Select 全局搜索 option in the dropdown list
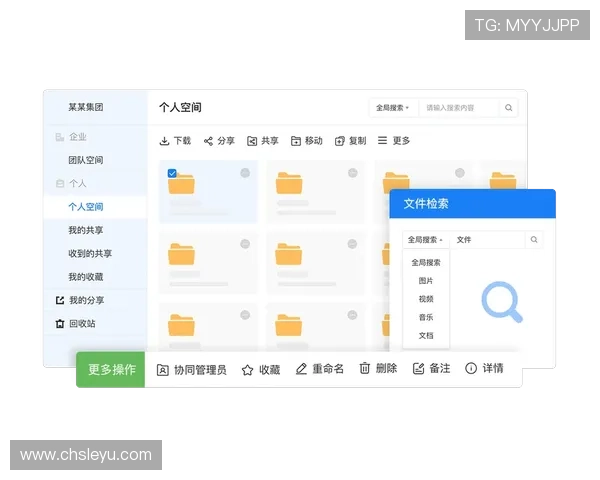 426,263
